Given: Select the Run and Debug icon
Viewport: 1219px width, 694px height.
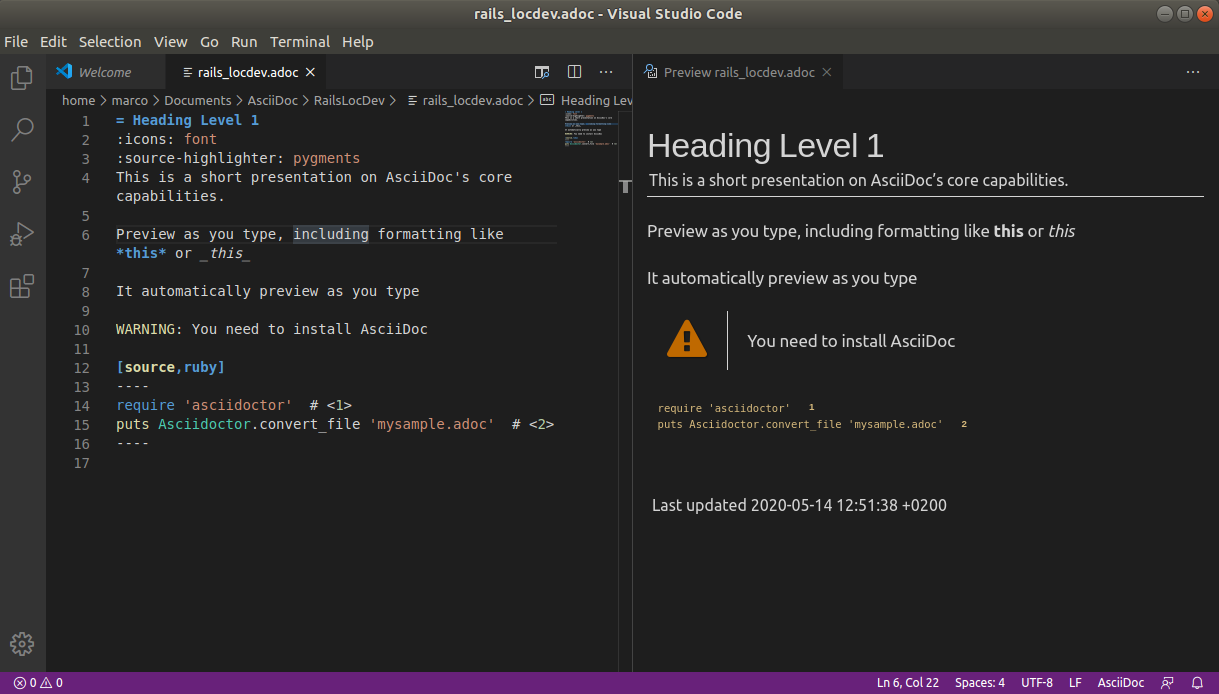Looking at the screenshot, I should pos(21,233).
